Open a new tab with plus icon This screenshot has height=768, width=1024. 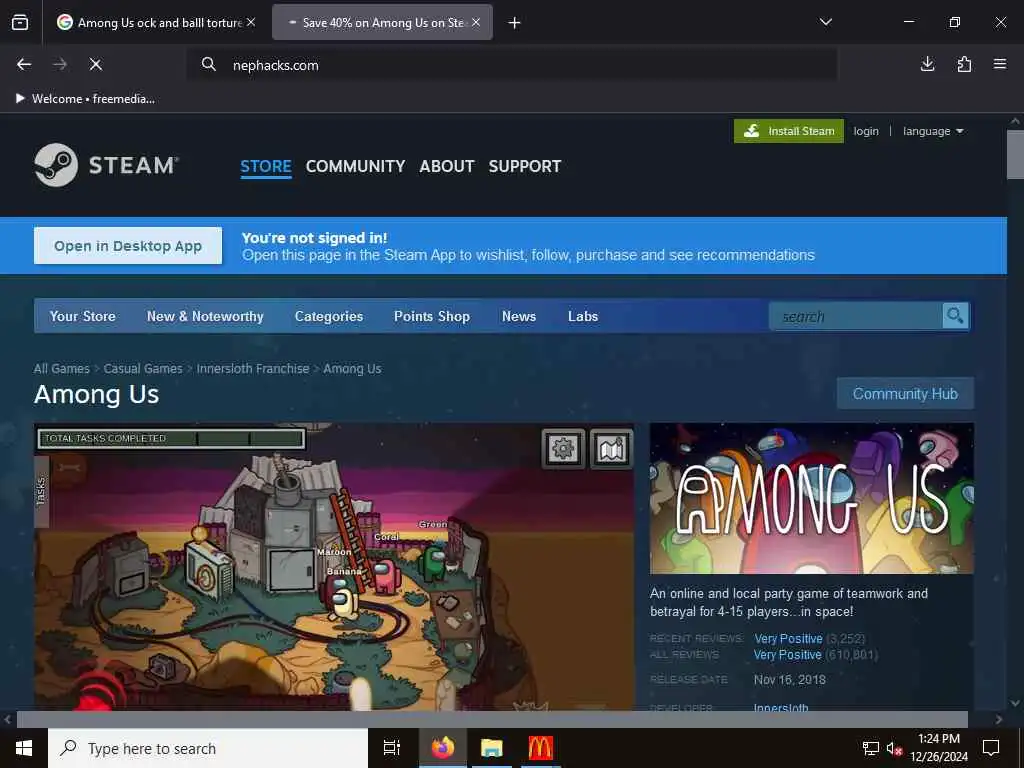pos(515,23)
